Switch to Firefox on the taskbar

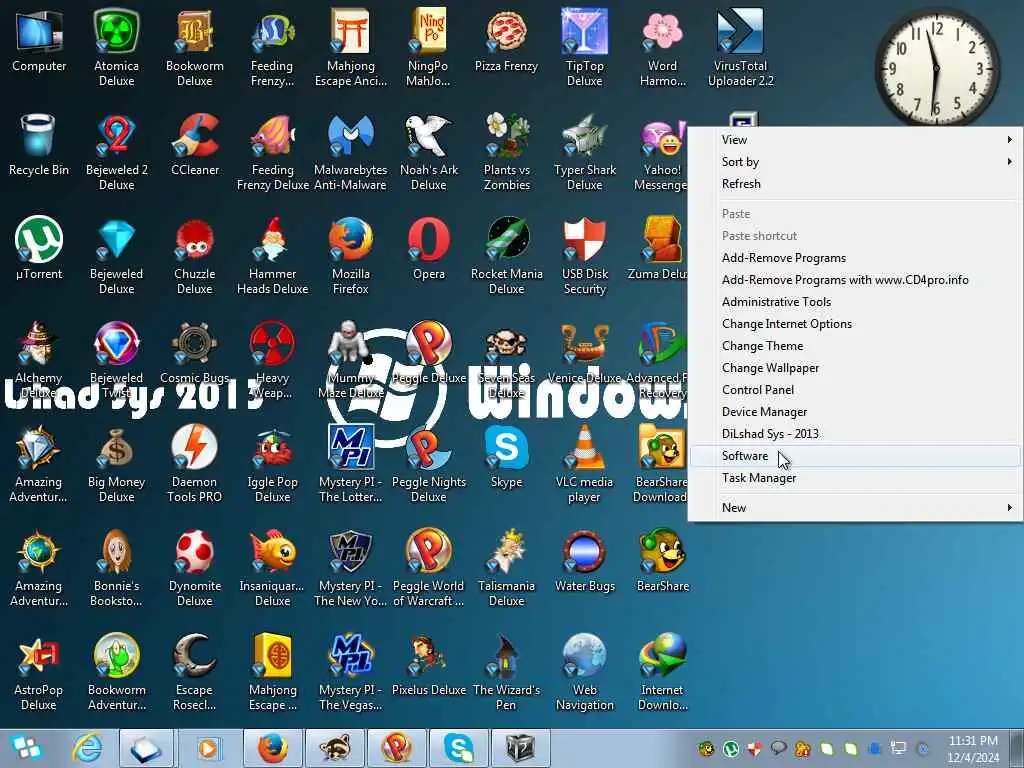coord(272,748)
